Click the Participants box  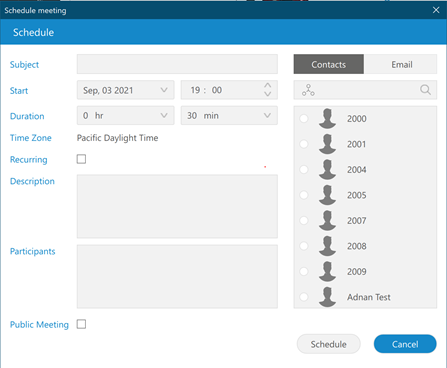coord(177,277)
